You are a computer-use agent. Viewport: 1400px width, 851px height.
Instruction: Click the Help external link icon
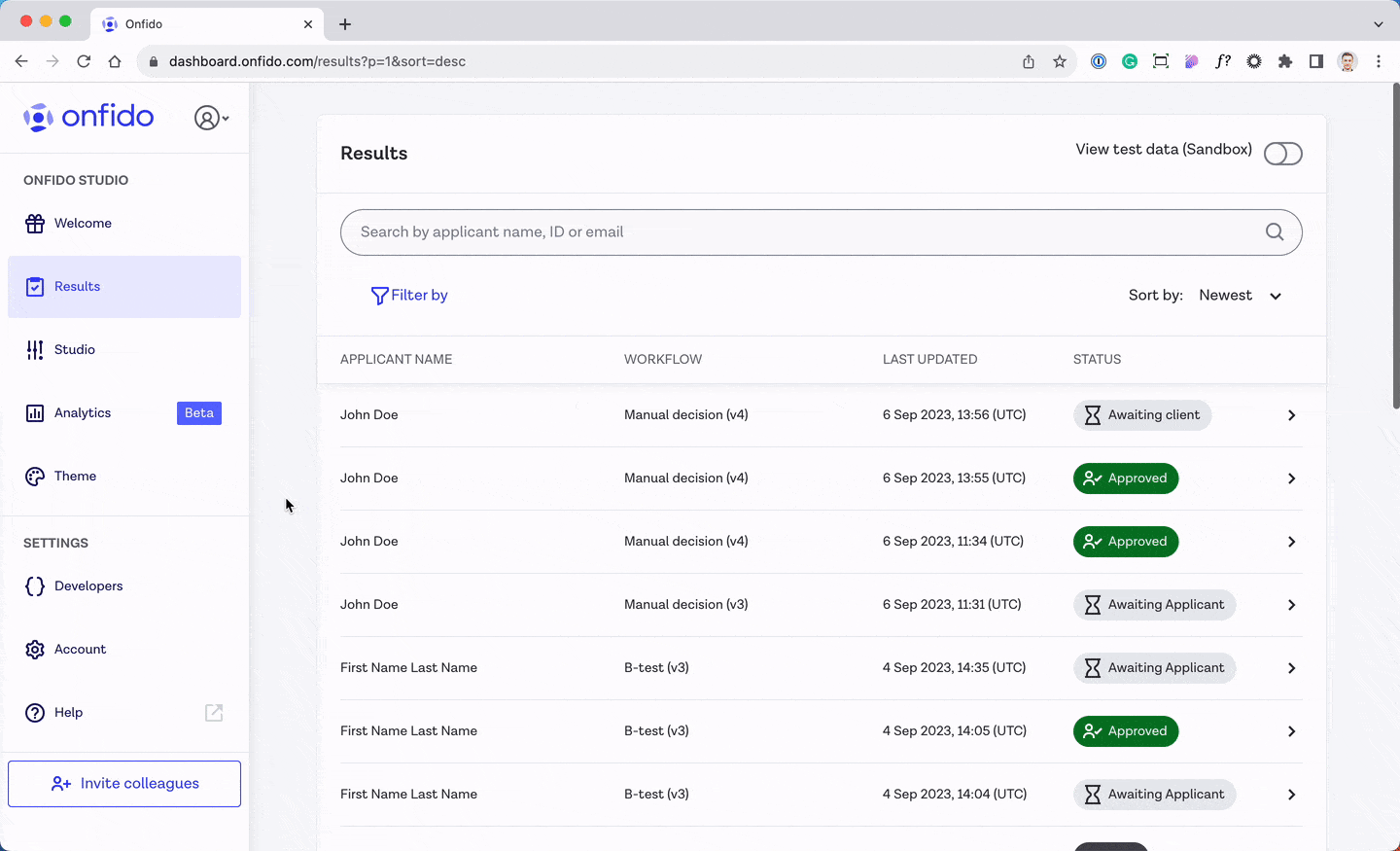(214, 713)
